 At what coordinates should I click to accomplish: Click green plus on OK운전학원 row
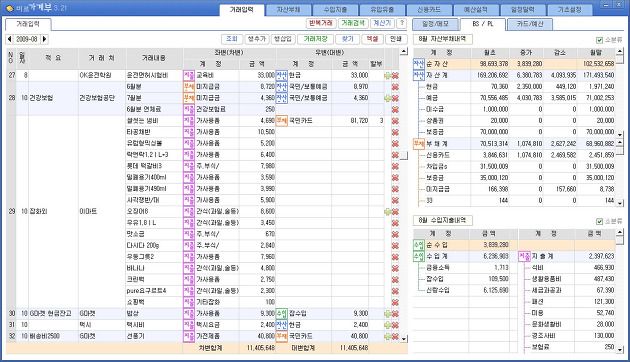pyautogui.click(x=388, y=76)
